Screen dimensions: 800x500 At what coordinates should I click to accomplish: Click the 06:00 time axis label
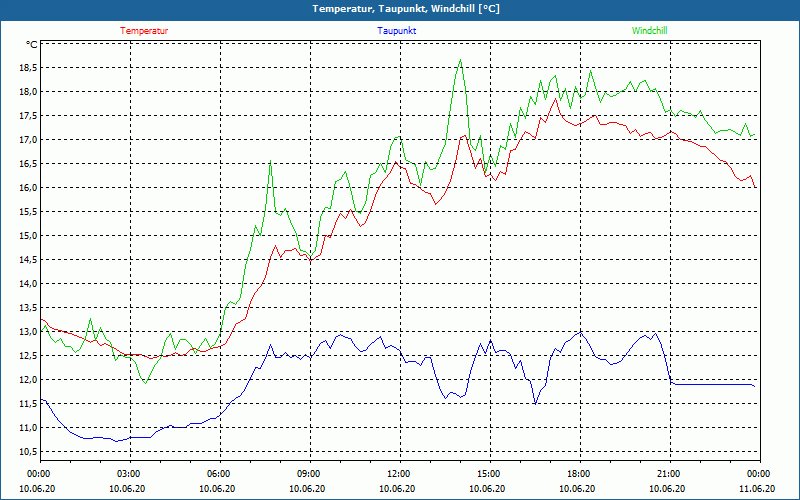click(219, 474)
